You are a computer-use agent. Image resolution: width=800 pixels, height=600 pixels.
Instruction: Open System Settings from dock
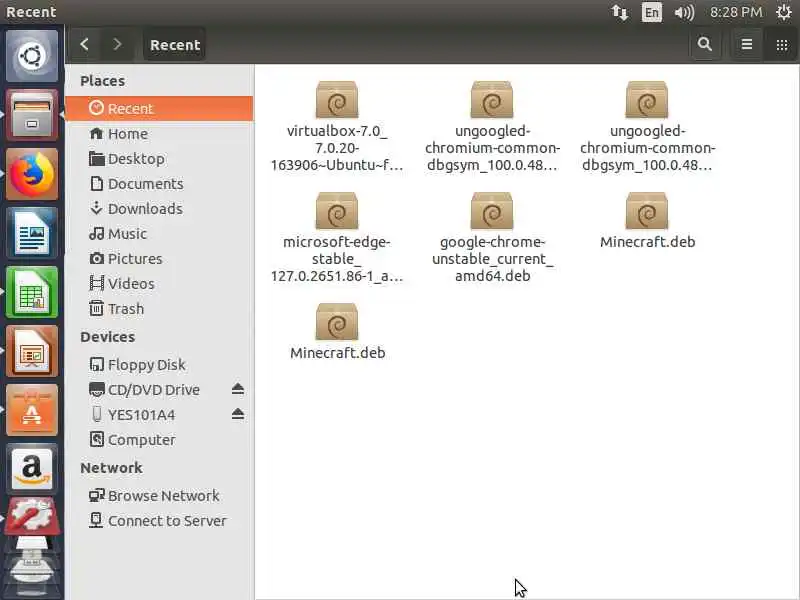tap(32, 516)
